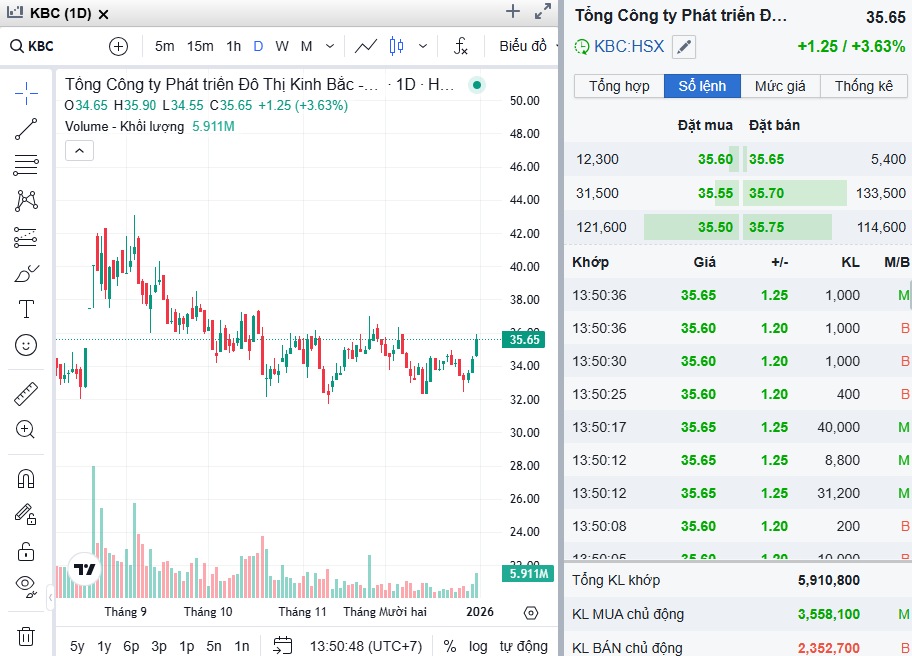Switch to the Mức giá tab
Image resolution: width=912 pixels, height=656 pixels.
[780, 86]
